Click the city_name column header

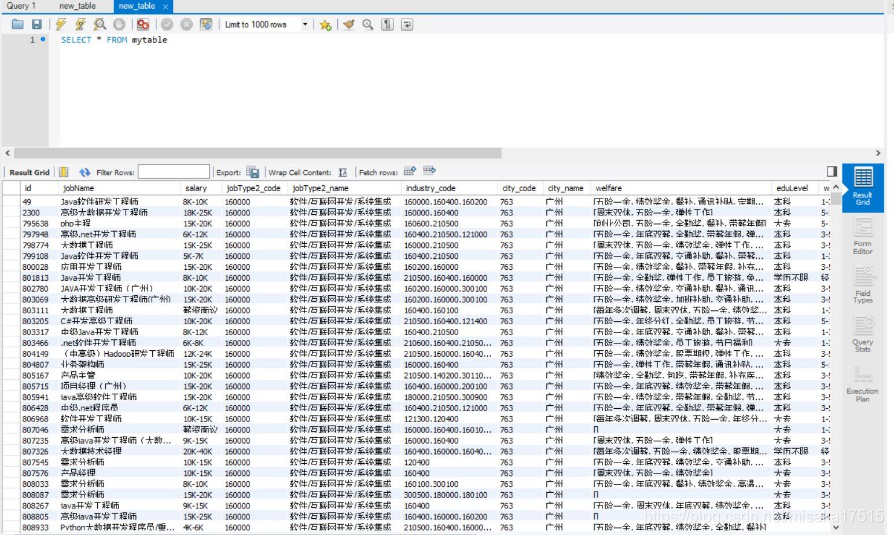[567, 188]
